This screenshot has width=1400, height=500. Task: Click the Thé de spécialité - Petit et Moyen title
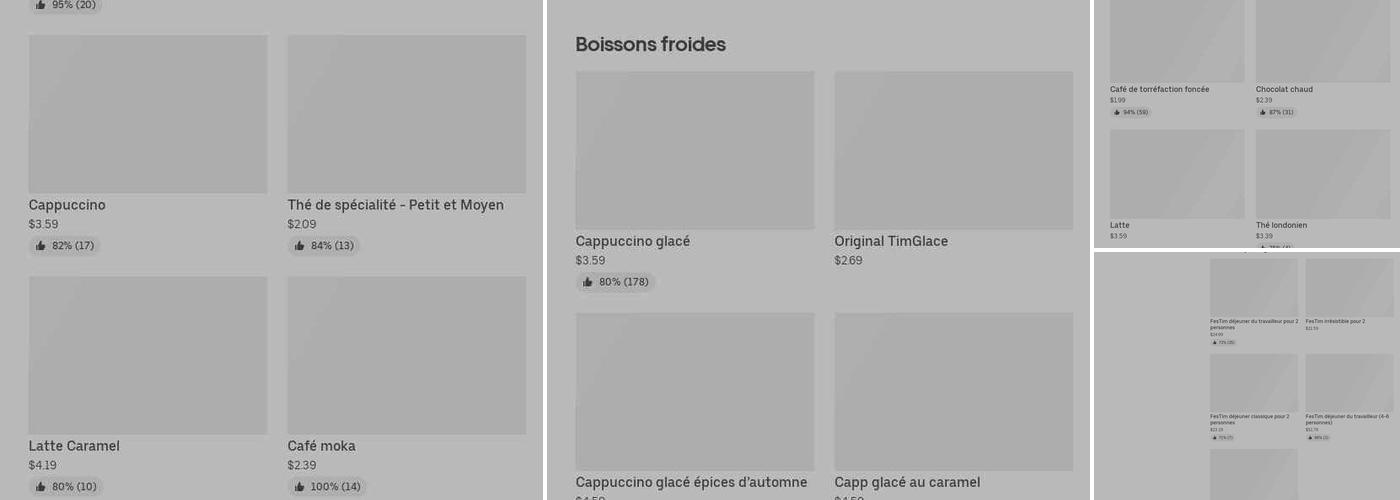pos(395,205)
